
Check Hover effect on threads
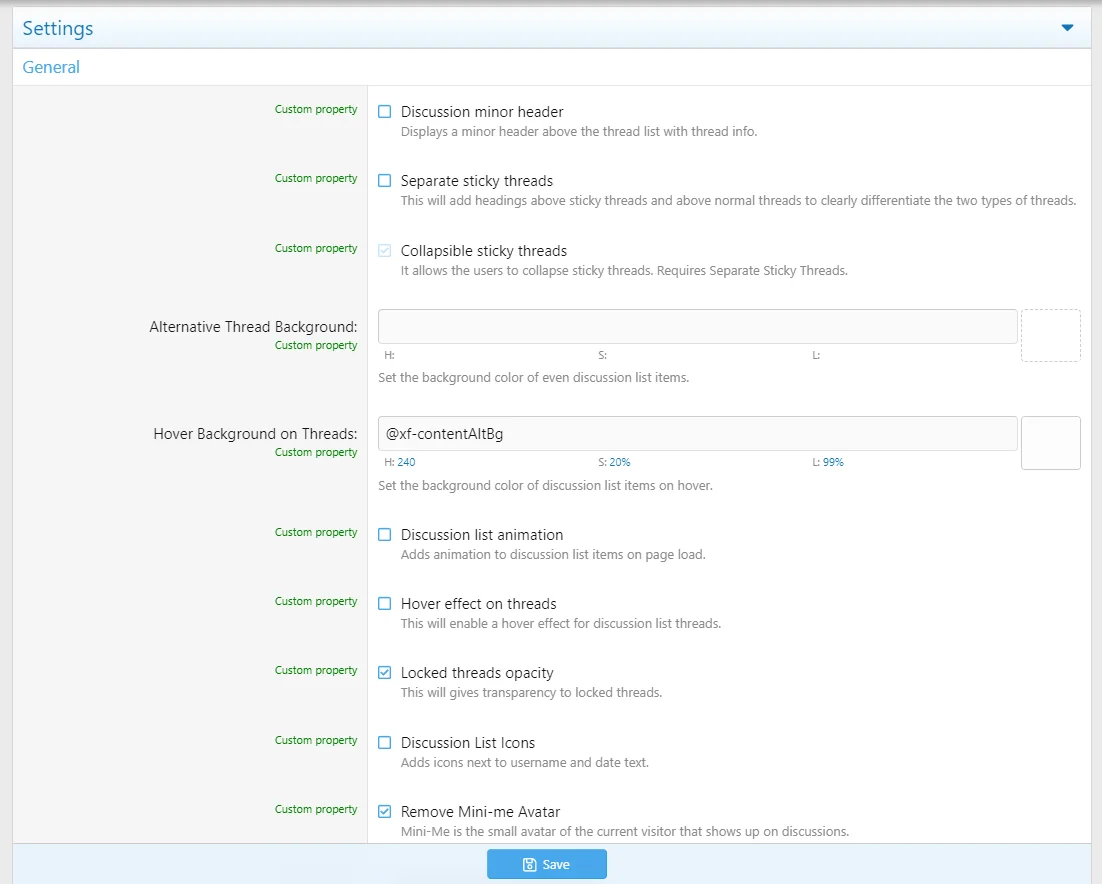[385, 604]
